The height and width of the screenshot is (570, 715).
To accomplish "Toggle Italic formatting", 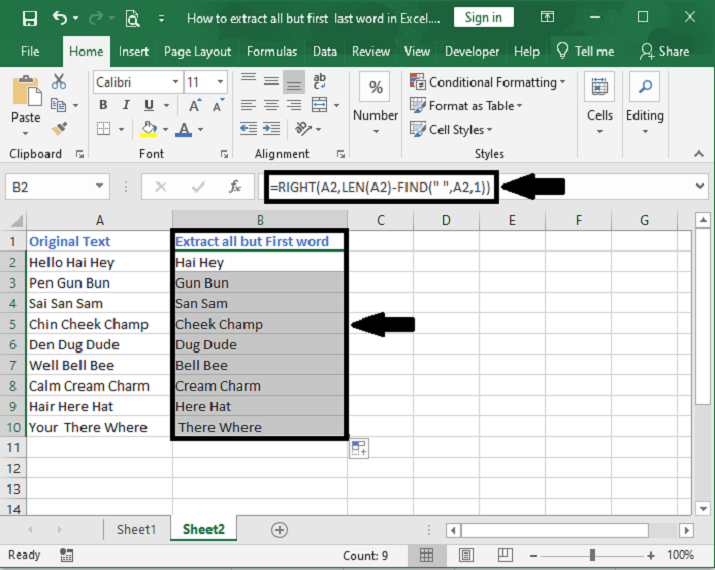I will click(x=126, y=105).
